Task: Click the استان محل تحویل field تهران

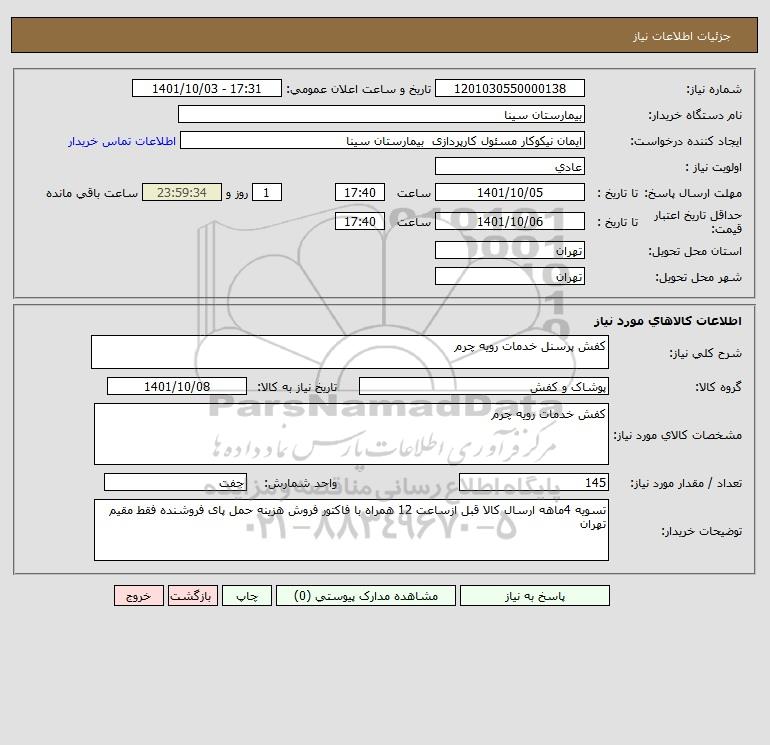Action: tap(510, 250)
